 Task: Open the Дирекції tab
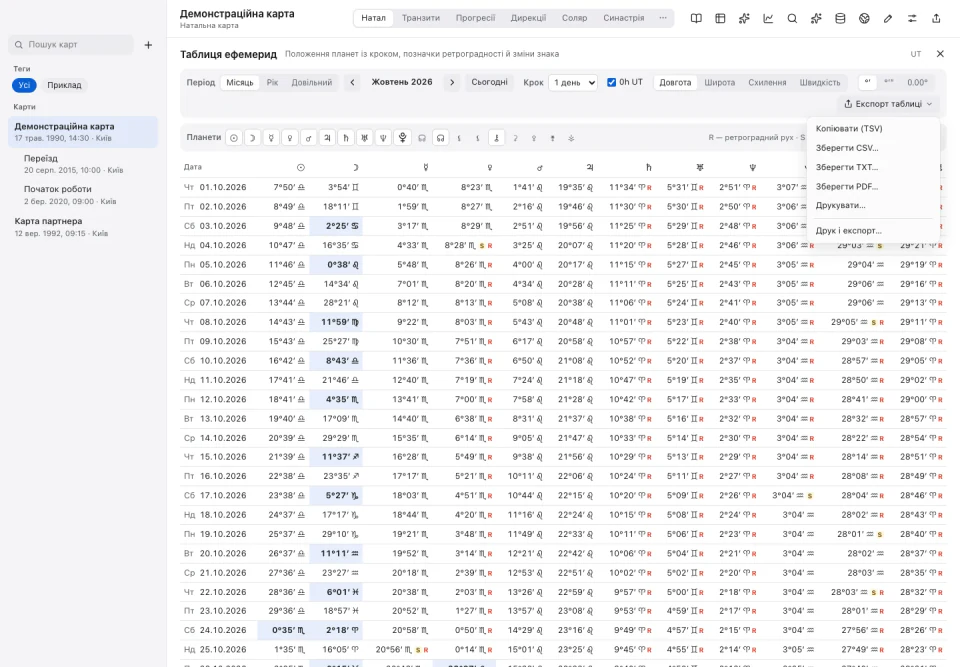(528, 18)
